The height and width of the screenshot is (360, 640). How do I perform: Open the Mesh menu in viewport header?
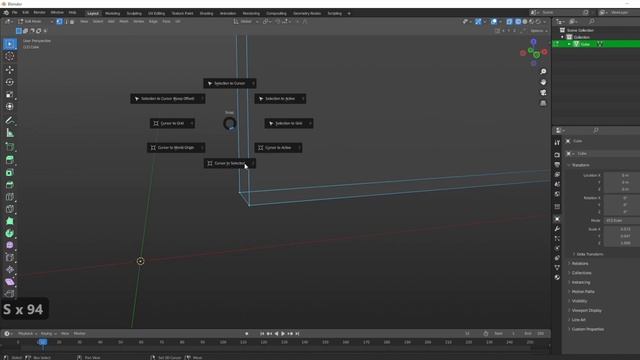click(x=124, y=21)
